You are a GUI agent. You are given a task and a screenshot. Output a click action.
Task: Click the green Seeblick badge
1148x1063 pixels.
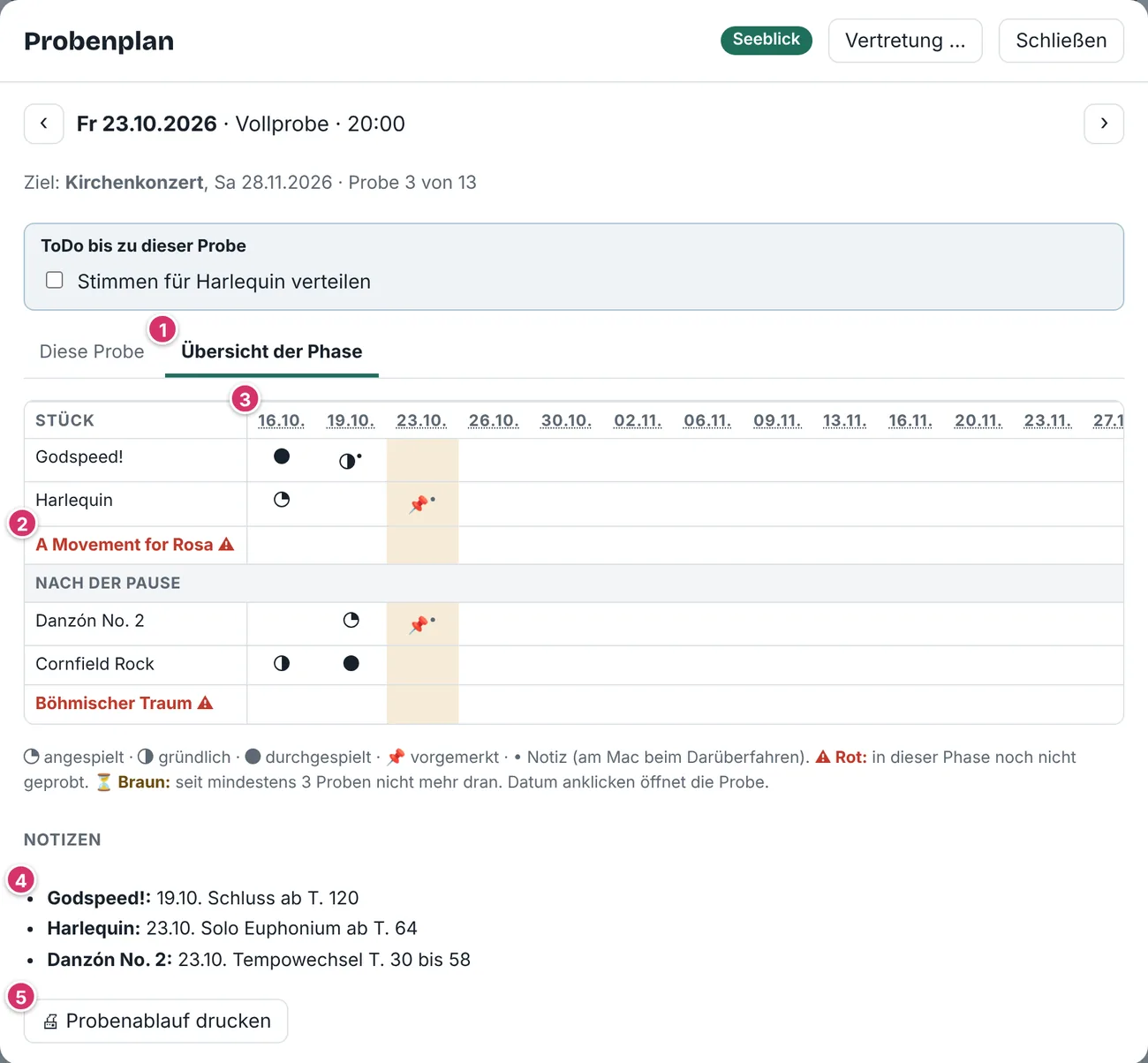point(767,40)
